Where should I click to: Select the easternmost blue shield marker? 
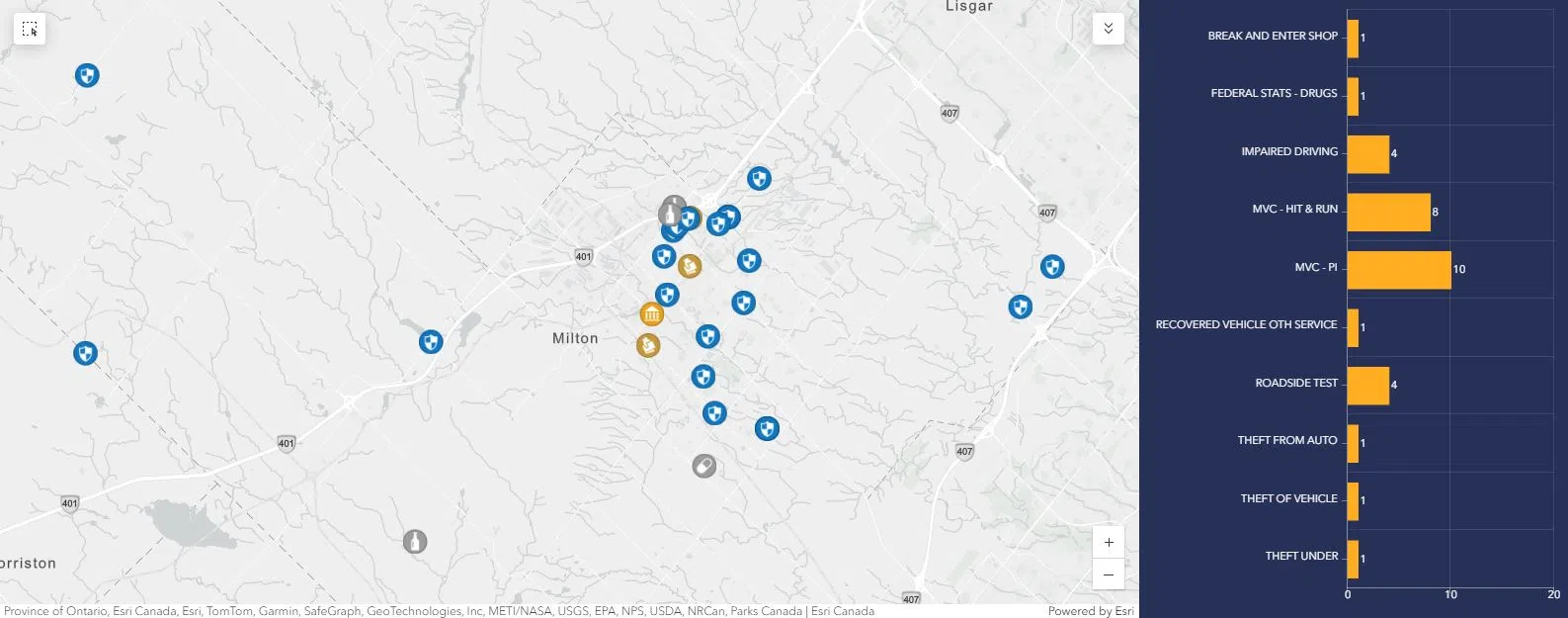1052,267
